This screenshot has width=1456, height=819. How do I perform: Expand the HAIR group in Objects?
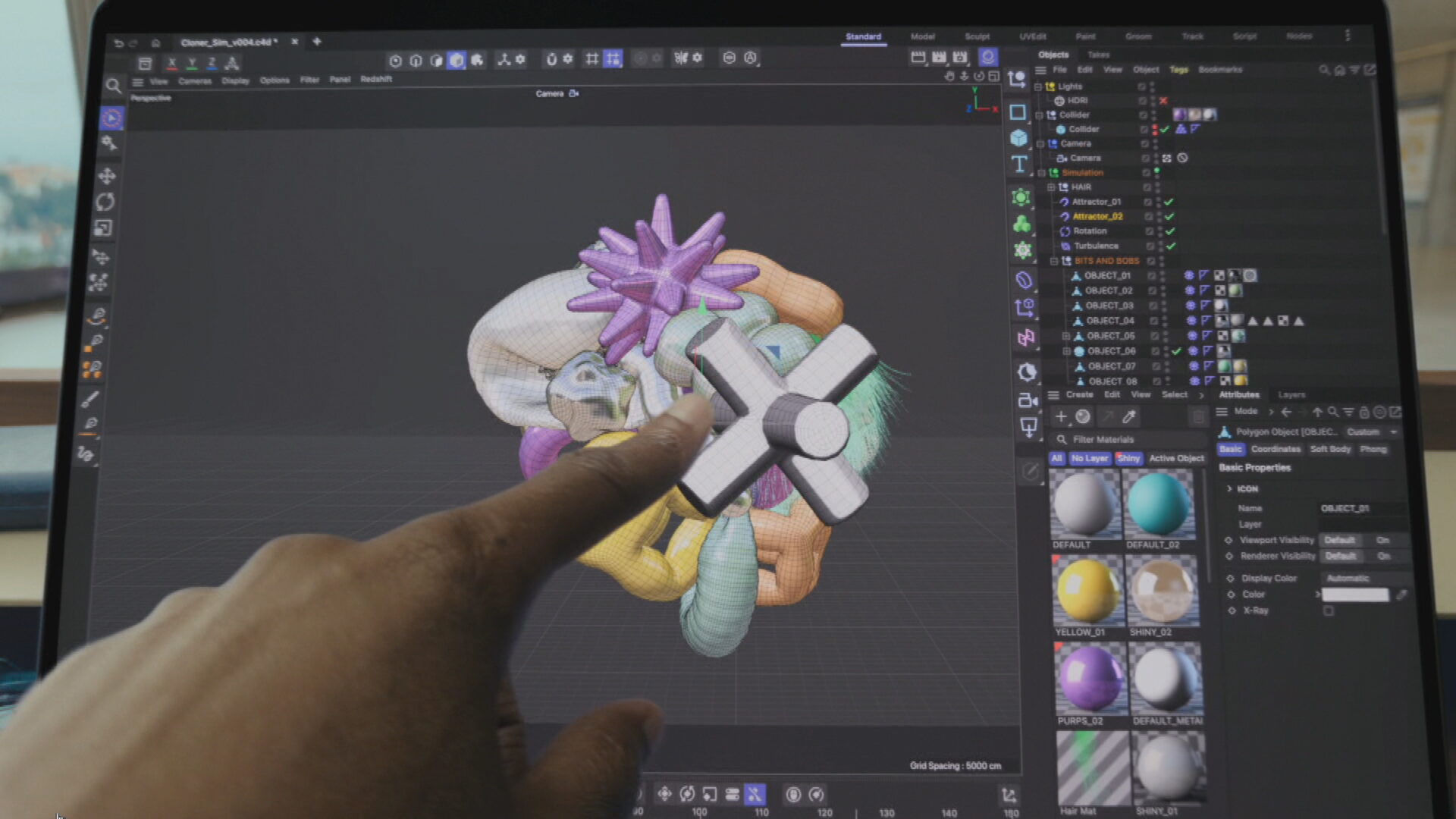coord(1051,187)
